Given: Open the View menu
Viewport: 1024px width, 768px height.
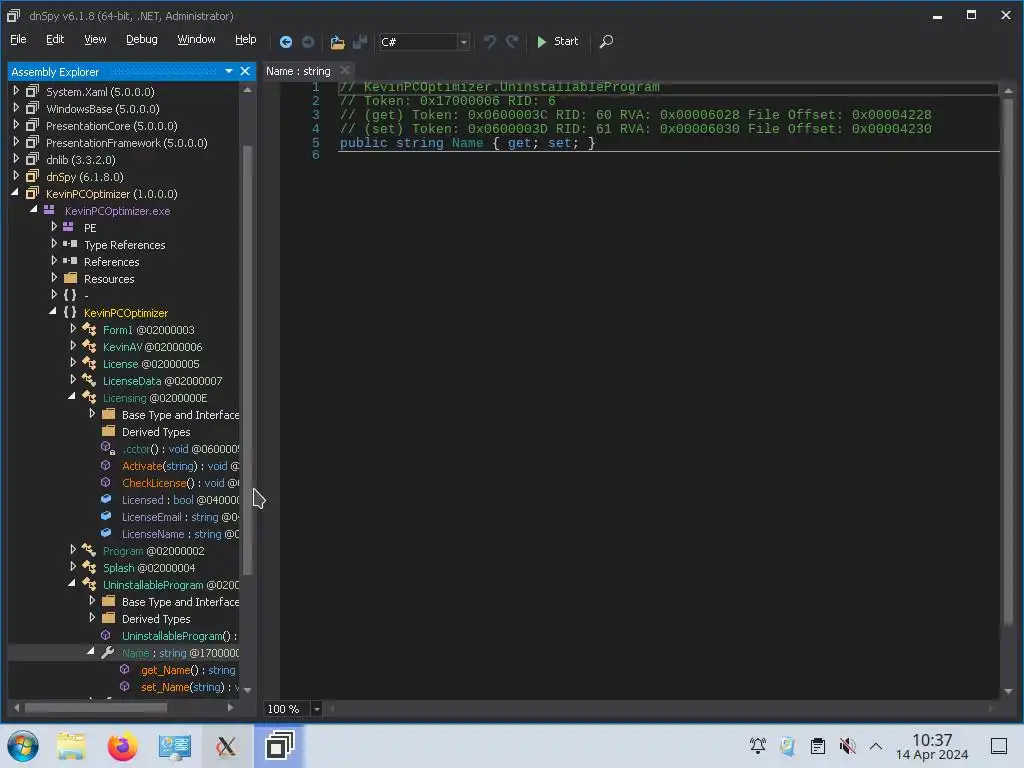Looking at the screenshot, I should point(95,39).
